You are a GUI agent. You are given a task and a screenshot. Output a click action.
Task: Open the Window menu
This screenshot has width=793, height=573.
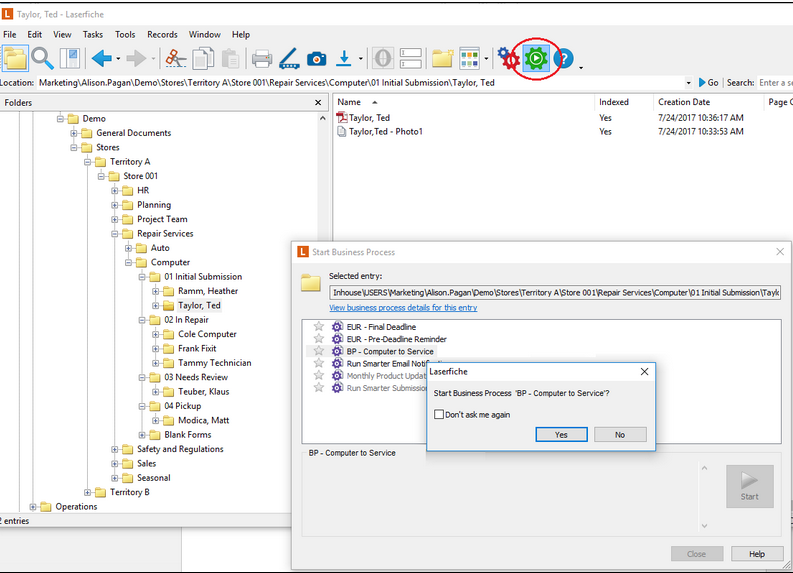[204, 34]
